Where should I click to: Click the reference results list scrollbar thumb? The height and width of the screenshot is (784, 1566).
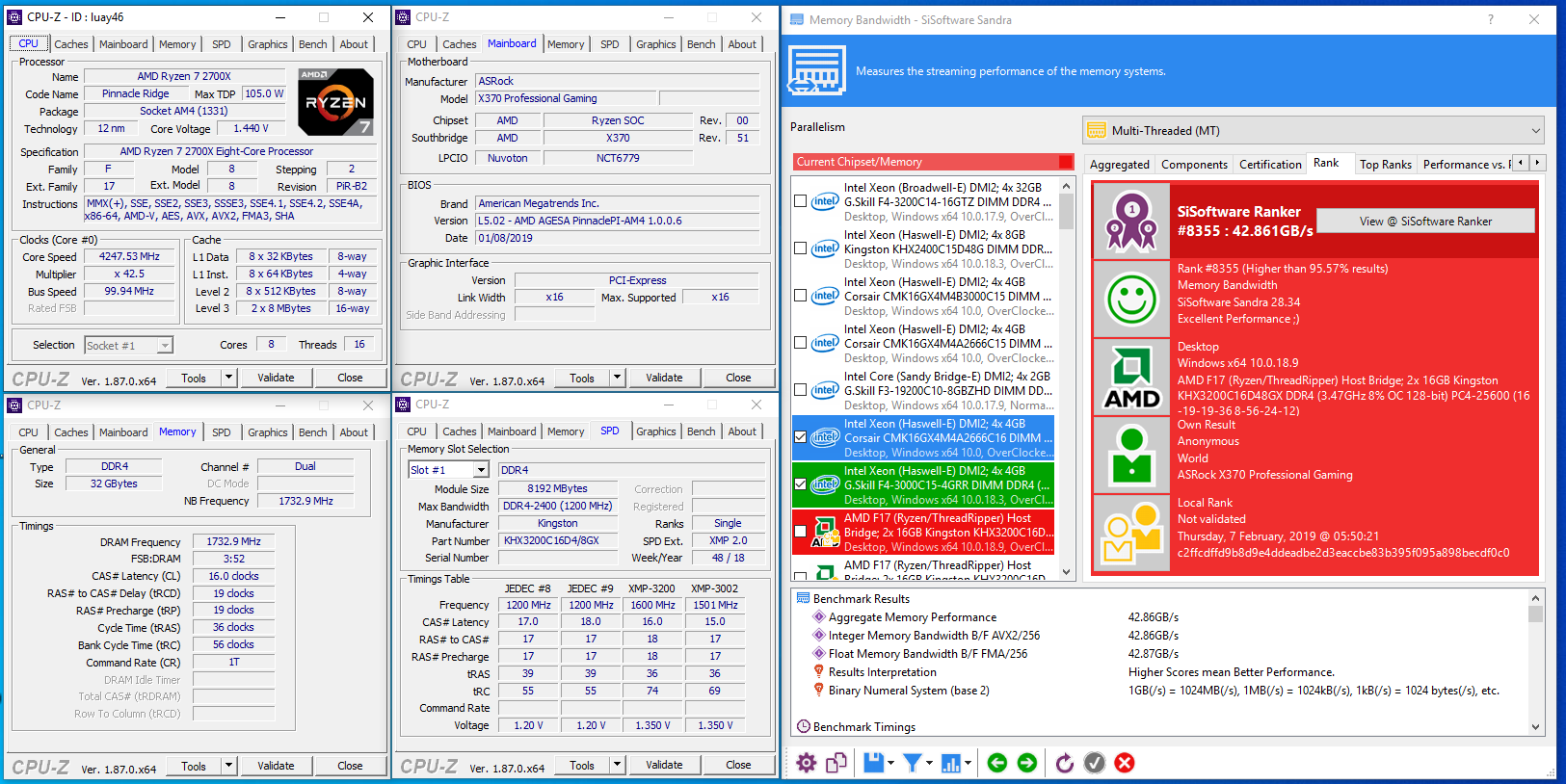(1066, 211)
